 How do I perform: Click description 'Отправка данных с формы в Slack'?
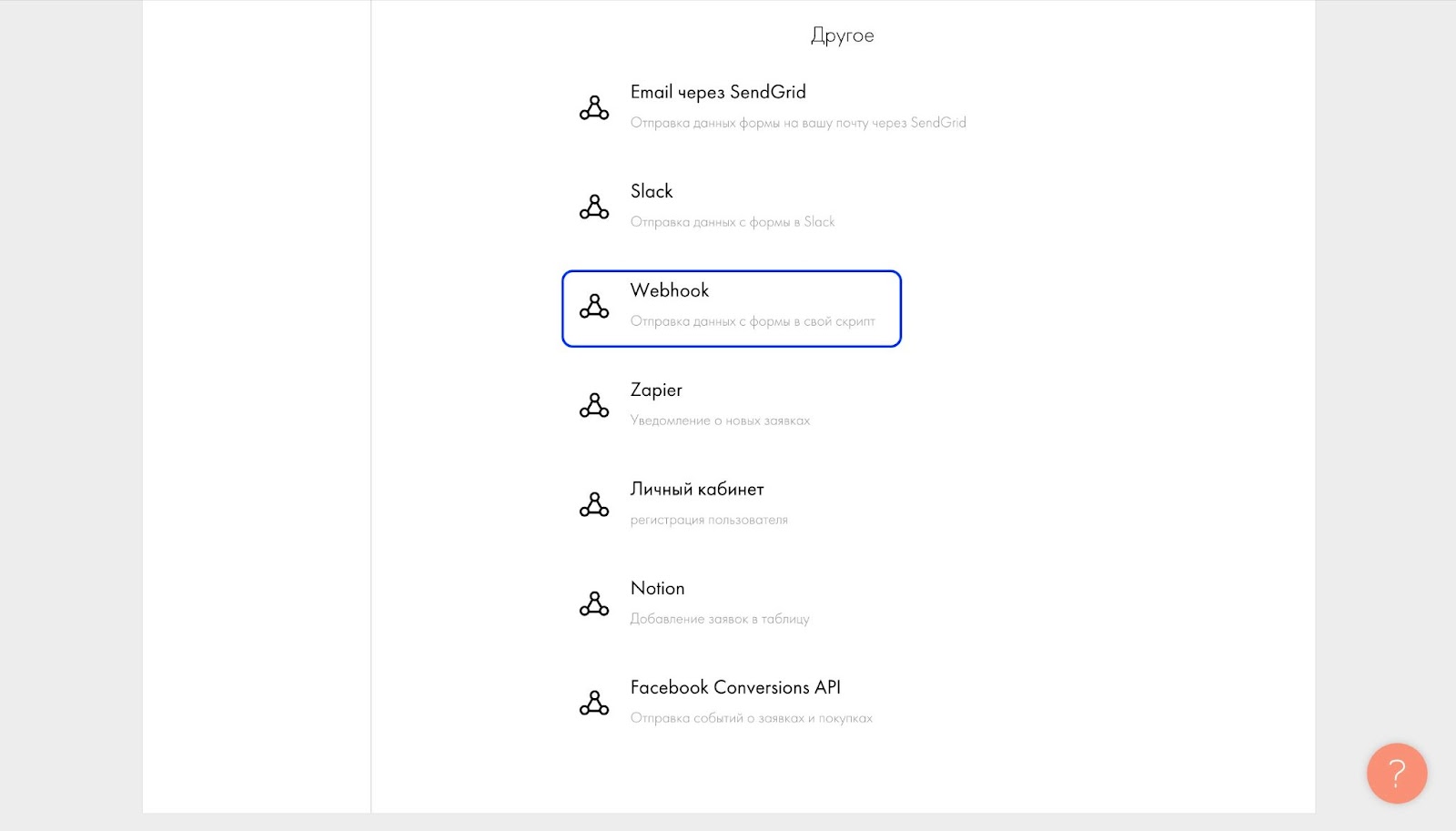pos(733,222)
